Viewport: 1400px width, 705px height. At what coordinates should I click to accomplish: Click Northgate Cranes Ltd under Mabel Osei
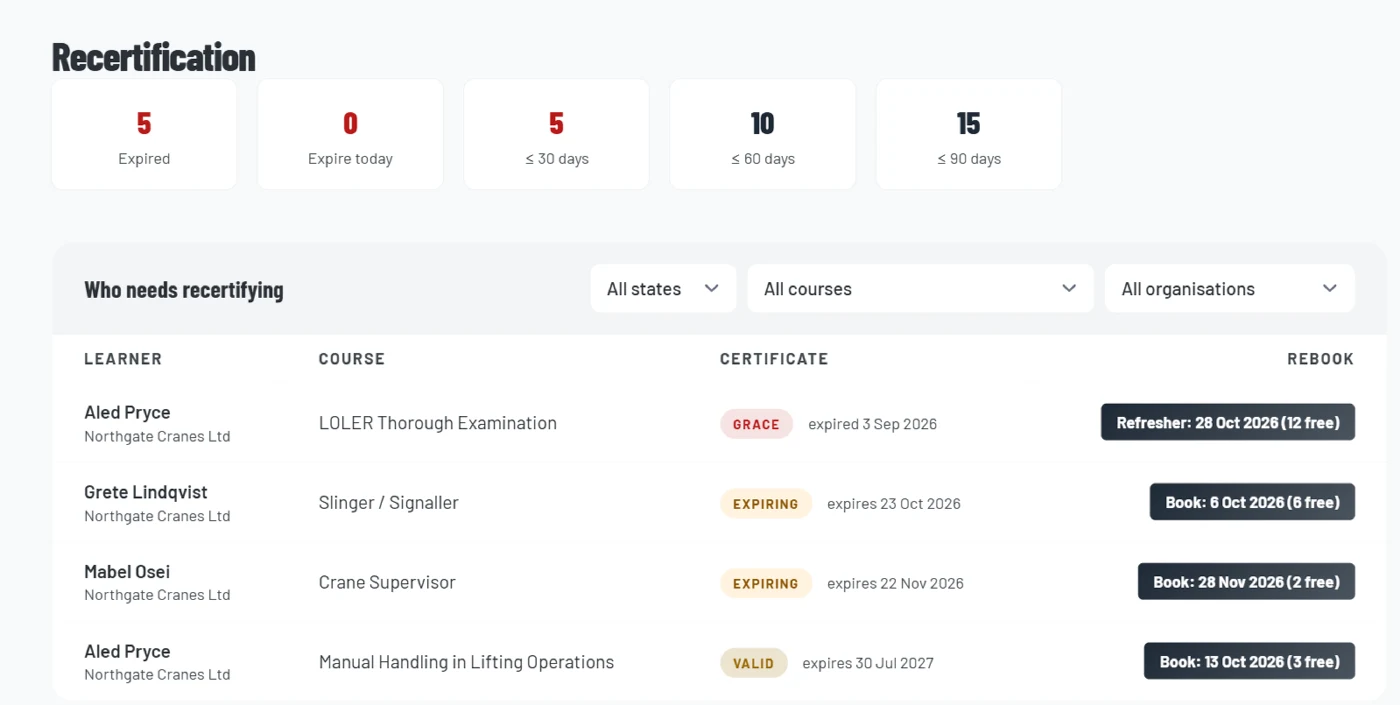(x=157, y=595)
